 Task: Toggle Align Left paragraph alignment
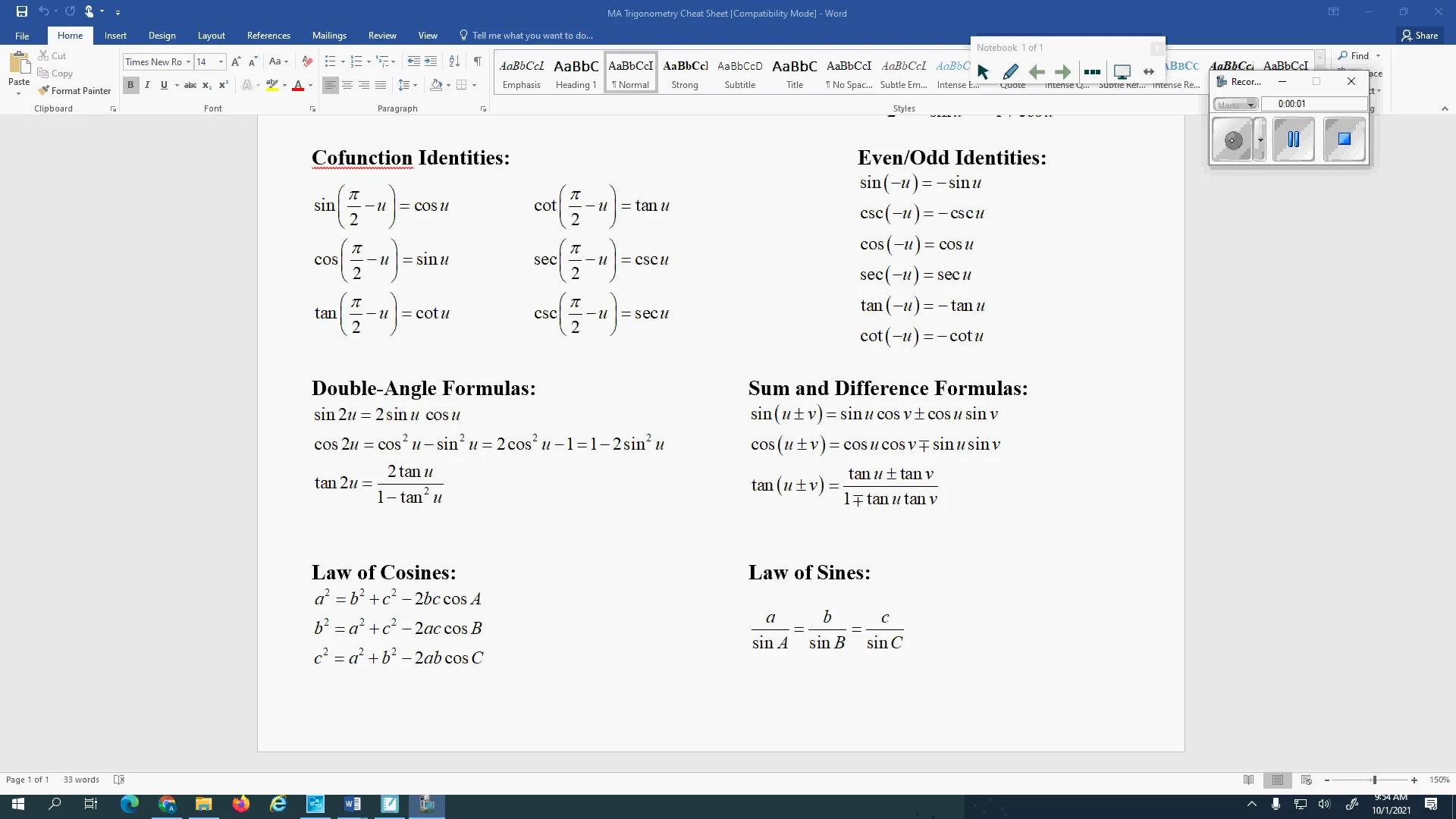330,85
